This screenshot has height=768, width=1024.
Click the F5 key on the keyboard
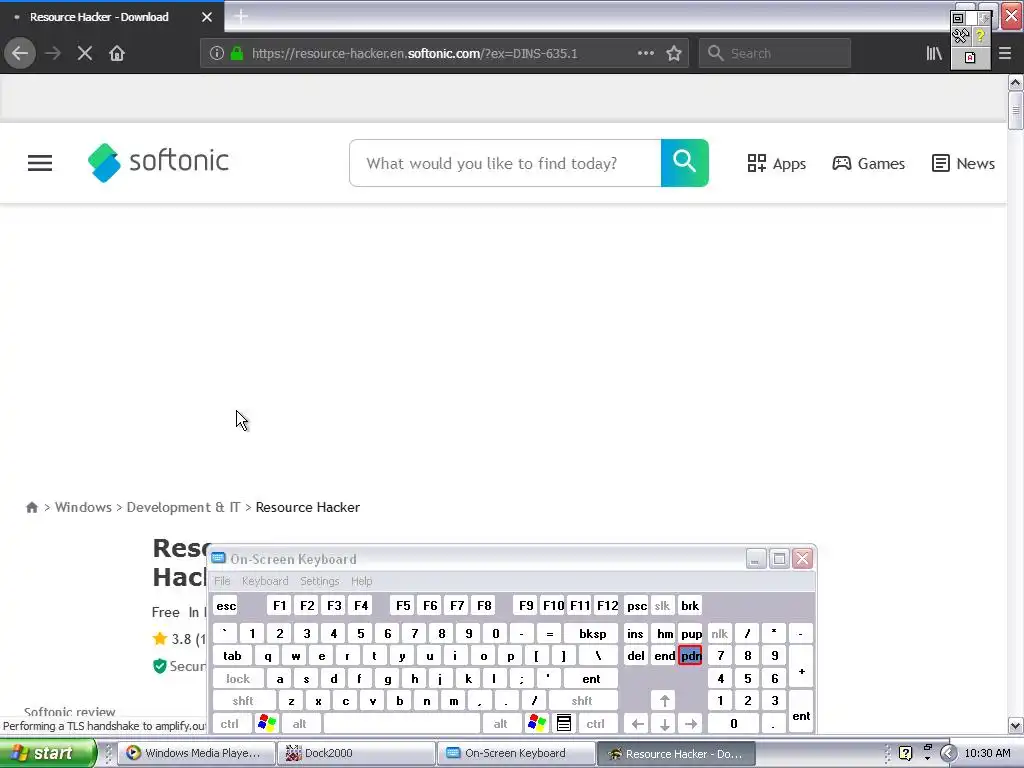click(403, 606)
